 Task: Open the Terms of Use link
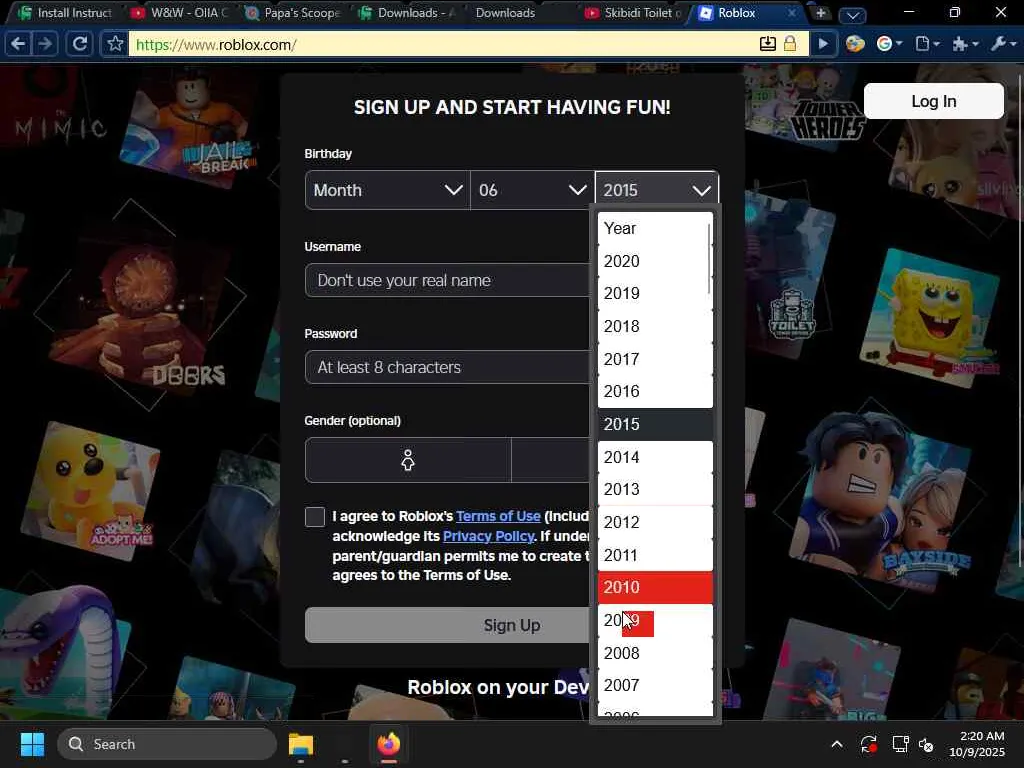tap(498, 516)
